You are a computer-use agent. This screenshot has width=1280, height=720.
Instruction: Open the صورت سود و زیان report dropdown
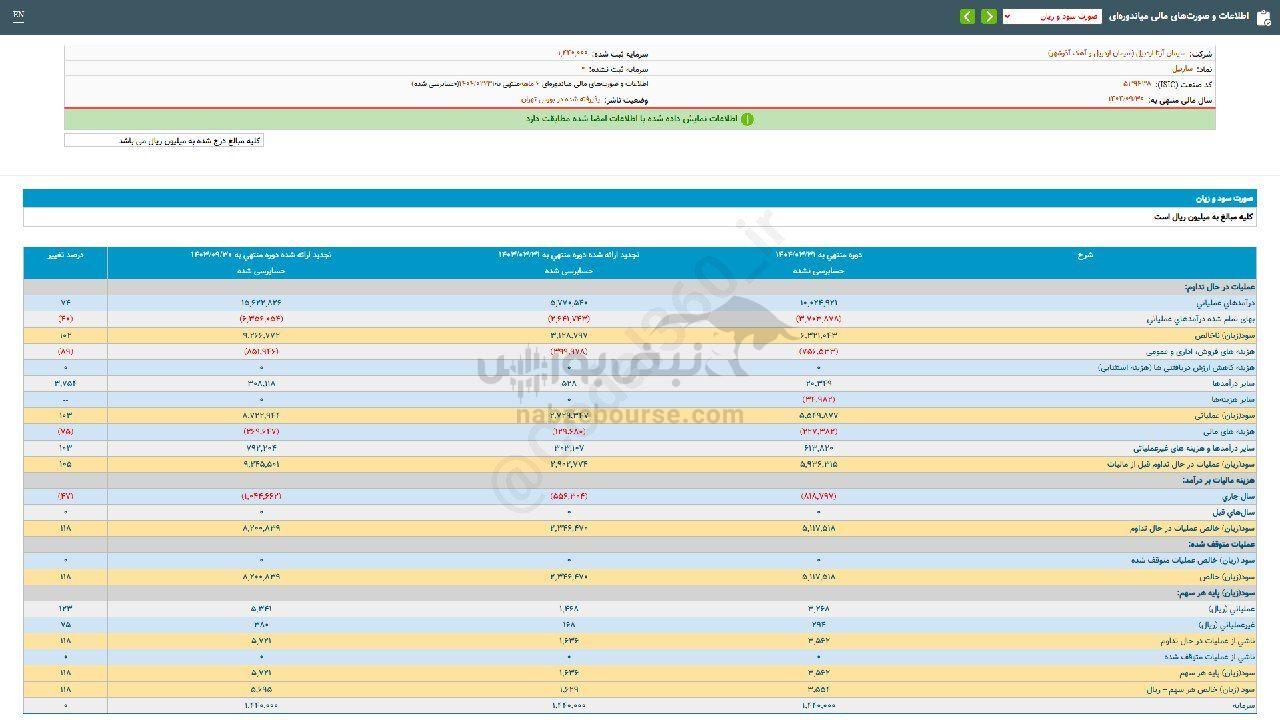click(1051, 16)
